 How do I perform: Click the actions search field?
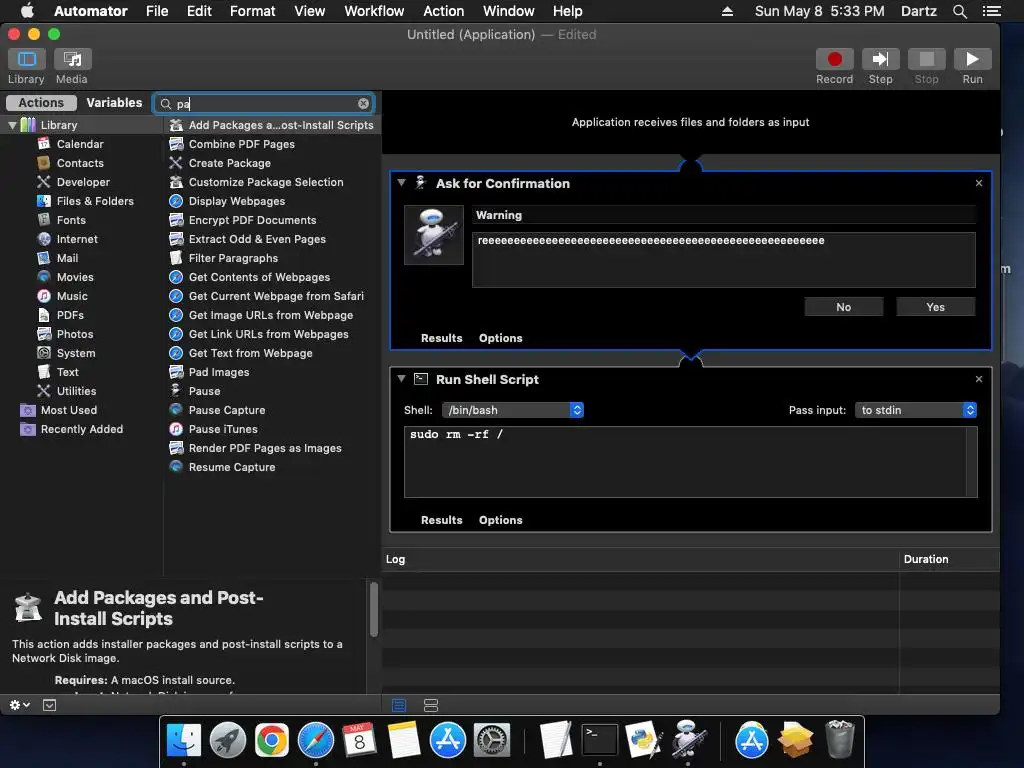click(264, 103)
